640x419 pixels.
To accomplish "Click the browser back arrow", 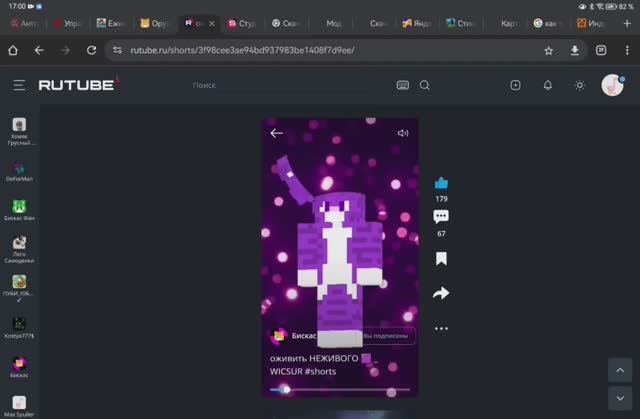I will click(39, 50).
